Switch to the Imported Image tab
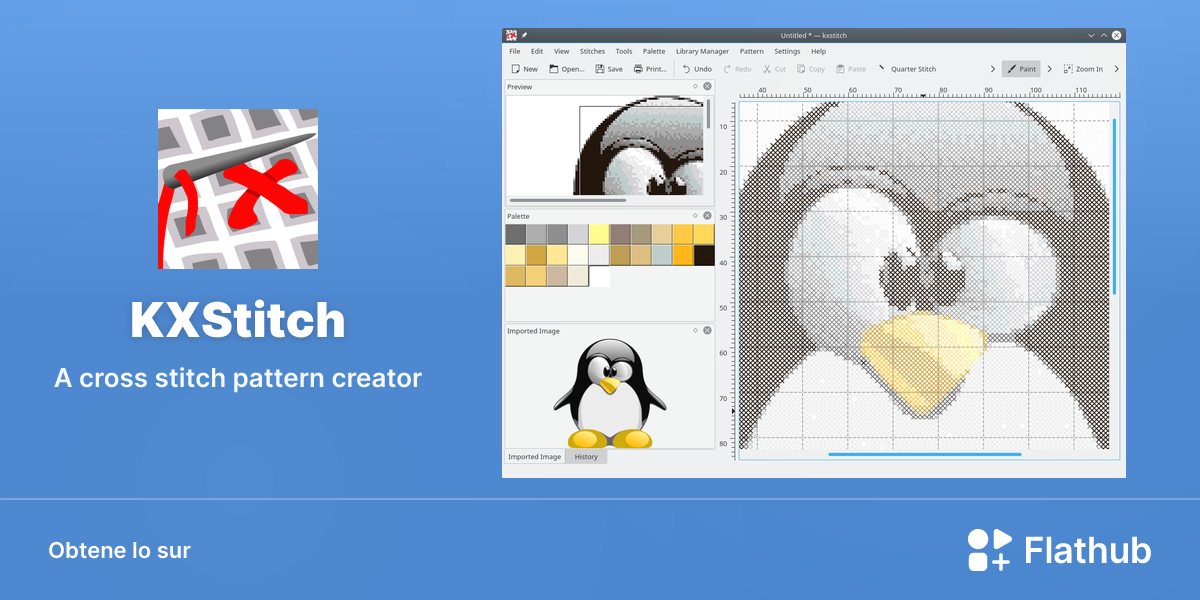Screen dimensions: 1200x600 click(x=535, y=456)
